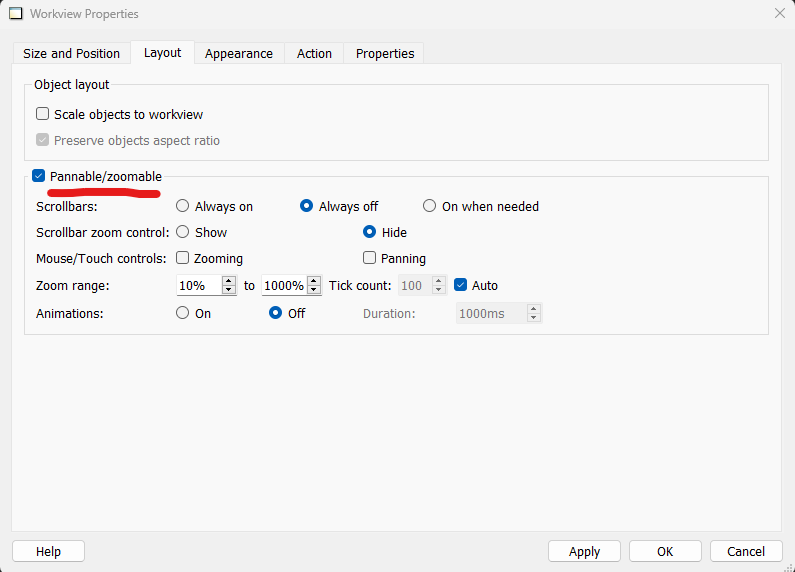The height and width of the screenshot is (572, 795).
Task: Uncheck the Pannable/zoomable checkbox
Action: click(39, 176)
